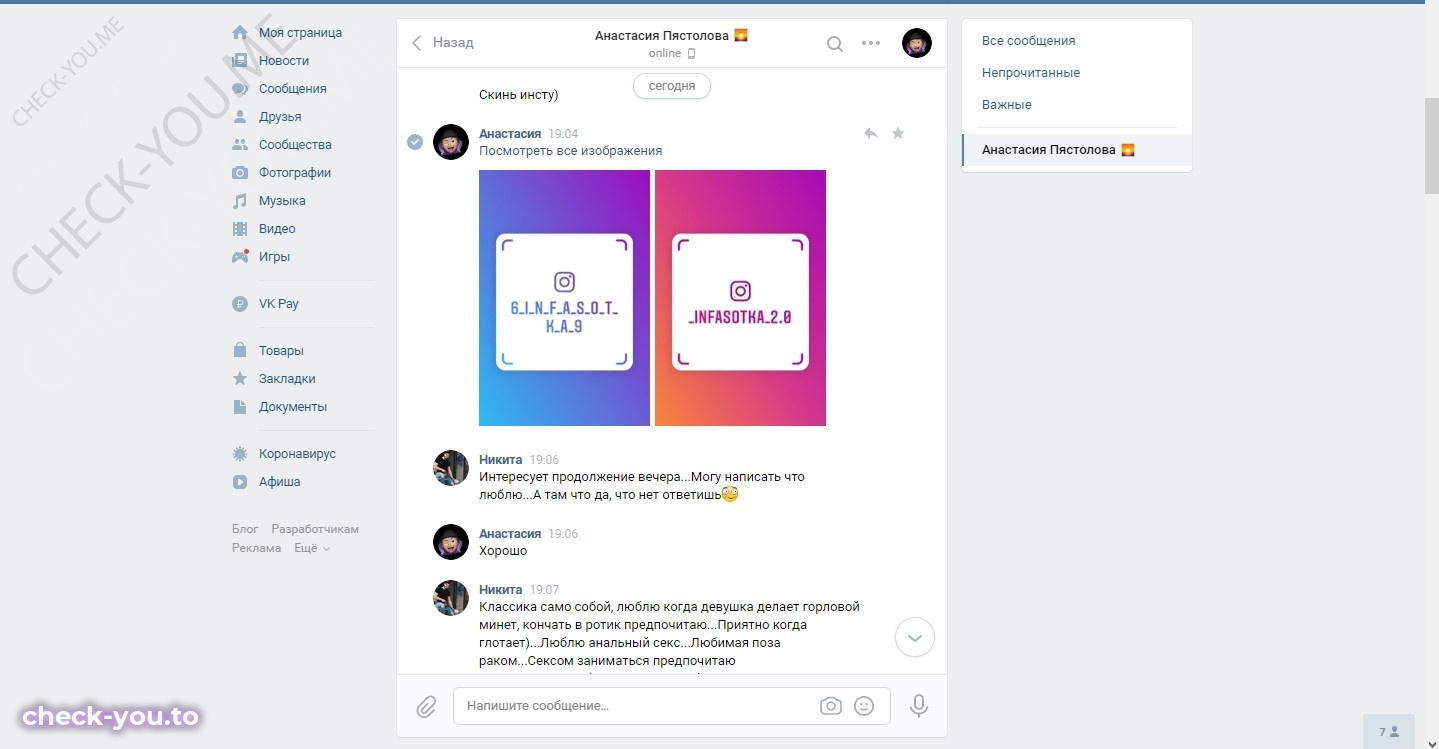The width and height of the screenshot is (1439, 749).
Task: Click the VK Pay ruble icon
Action: pyautogui.click(x=240, y=304)
